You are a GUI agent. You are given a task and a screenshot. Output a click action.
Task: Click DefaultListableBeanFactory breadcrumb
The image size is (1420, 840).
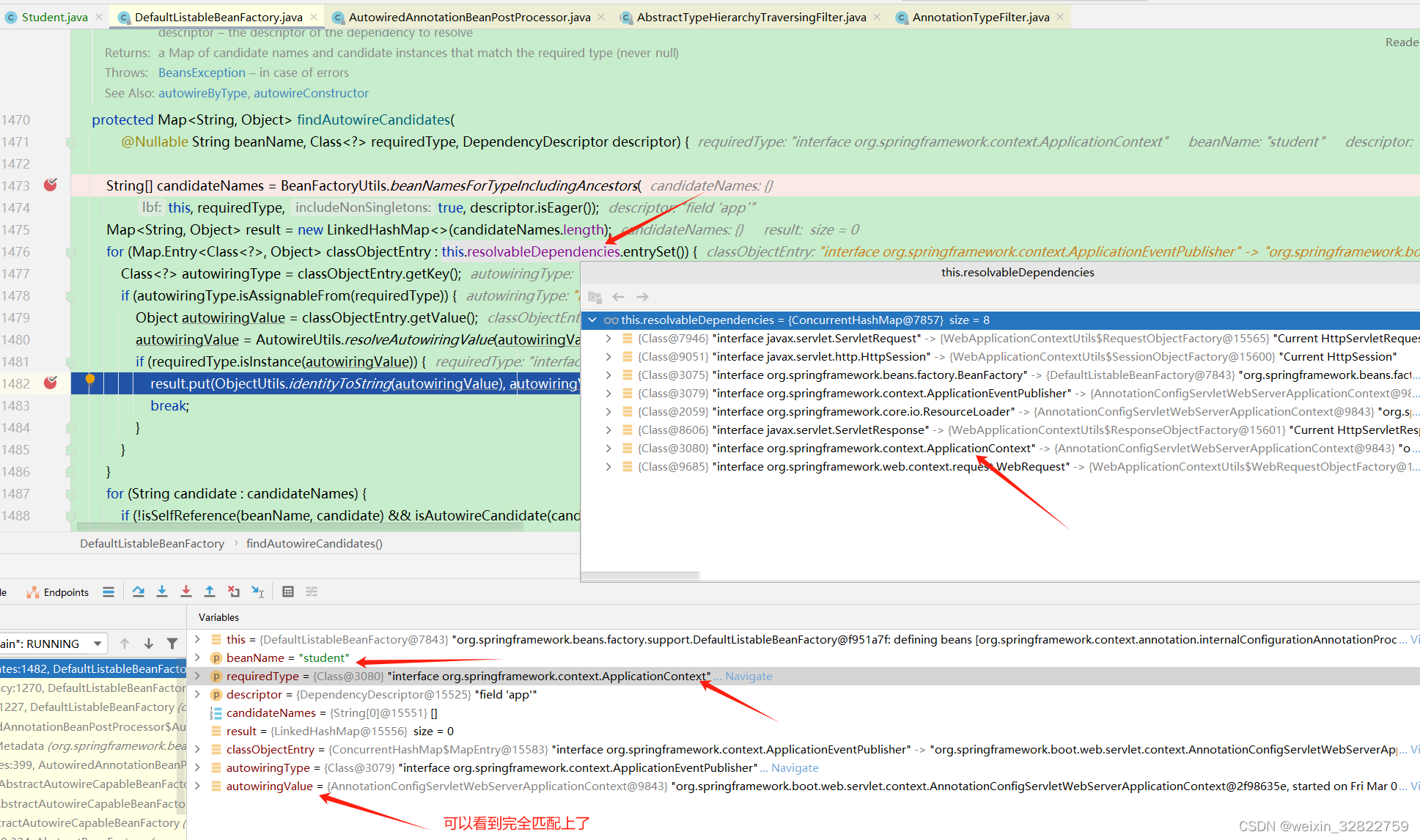(152, 543)
